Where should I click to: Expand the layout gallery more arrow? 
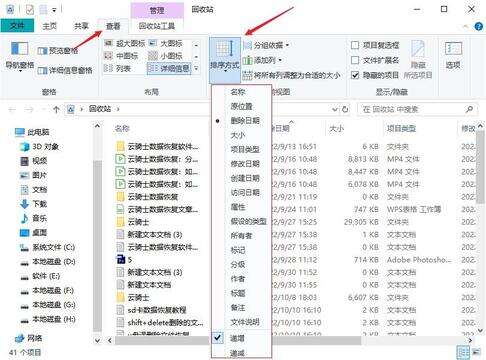coord(196,69)
